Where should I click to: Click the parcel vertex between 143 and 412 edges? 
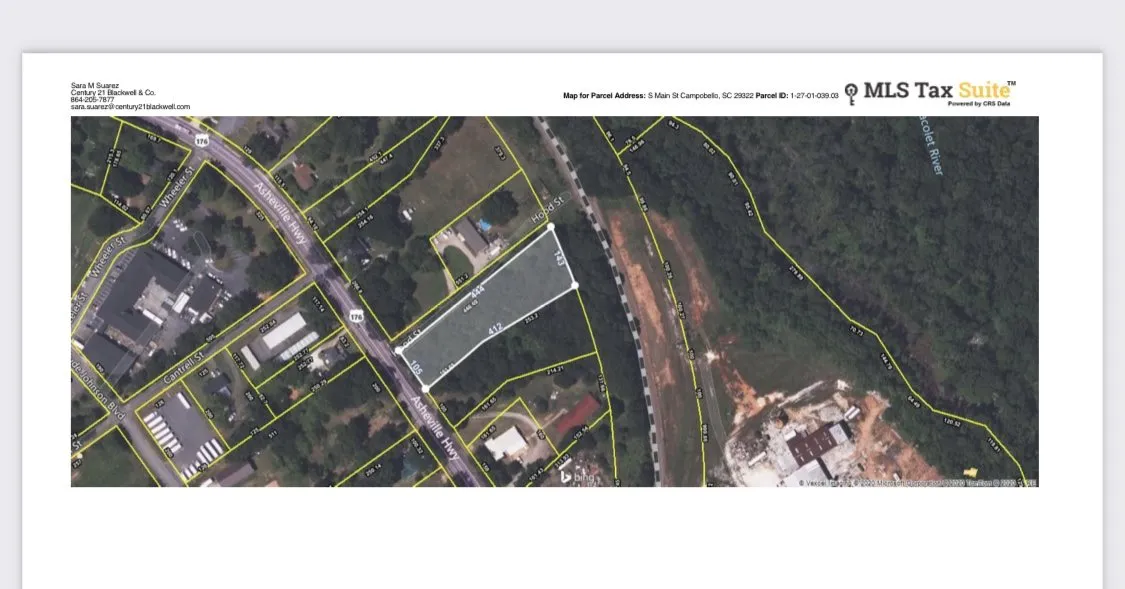pyautogui.click(x=575, y=285)
